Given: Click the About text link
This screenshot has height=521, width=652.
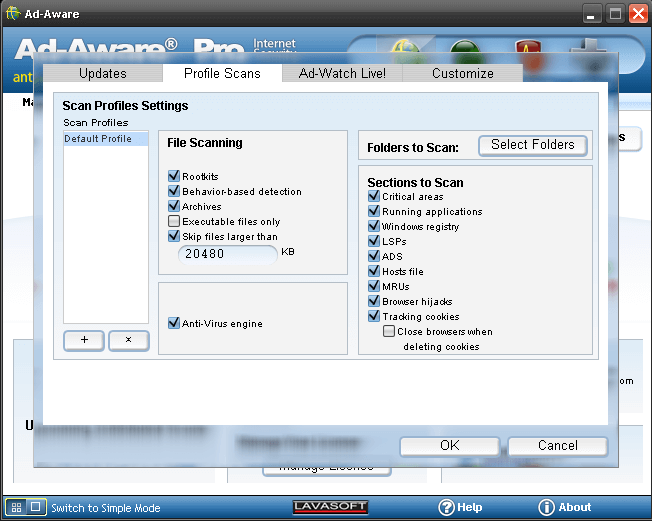Looking at the screenshot, I should tap(575, 507).
